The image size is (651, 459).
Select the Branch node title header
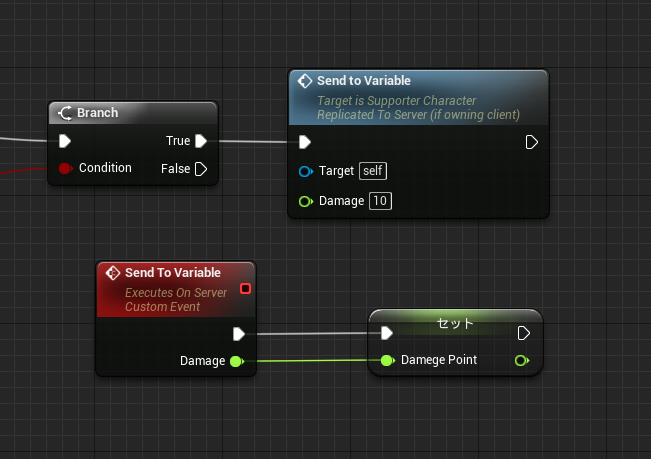133,113
